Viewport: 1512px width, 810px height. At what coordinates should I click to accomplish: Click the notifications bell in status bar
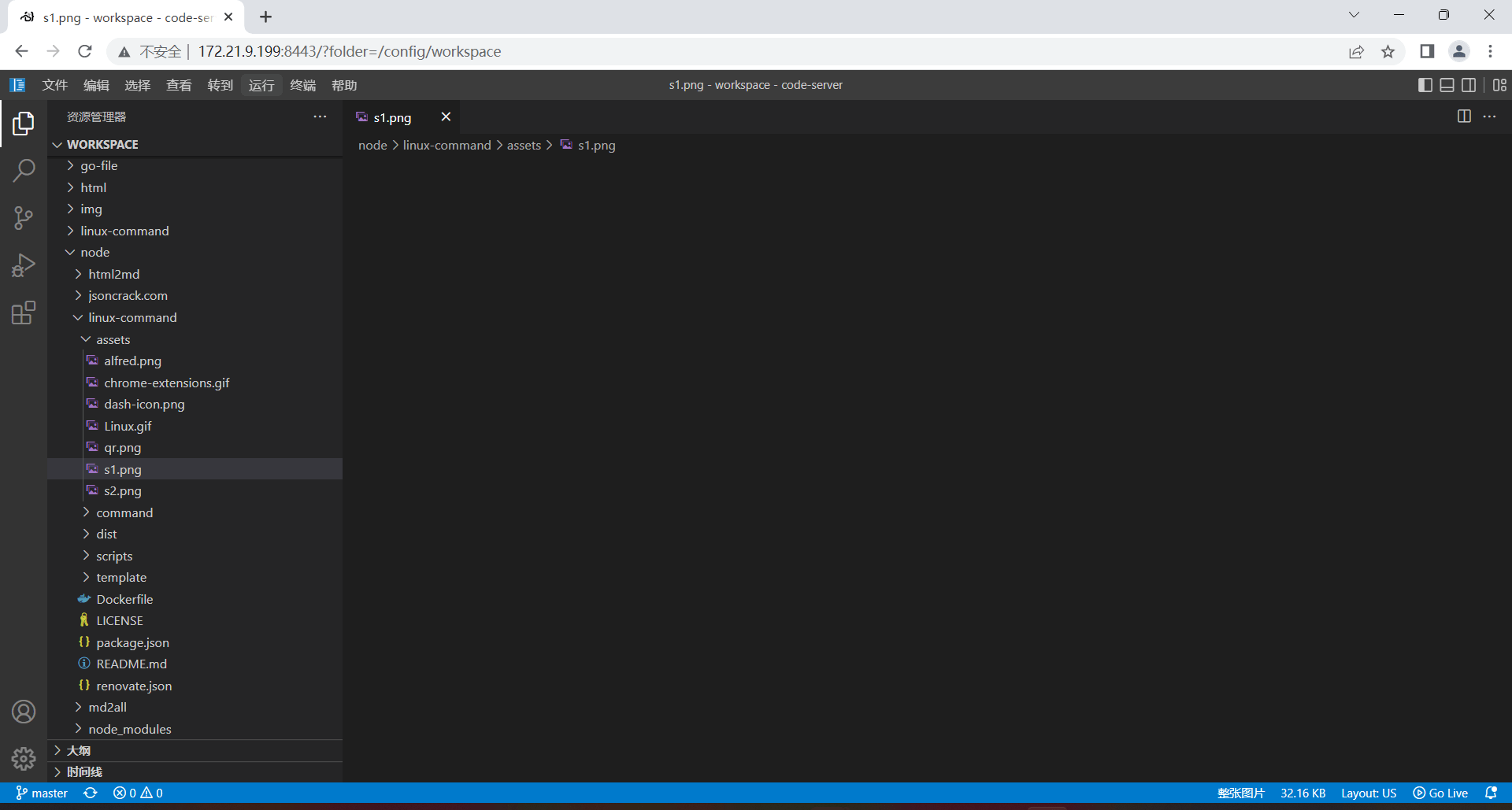point(1491,793)
